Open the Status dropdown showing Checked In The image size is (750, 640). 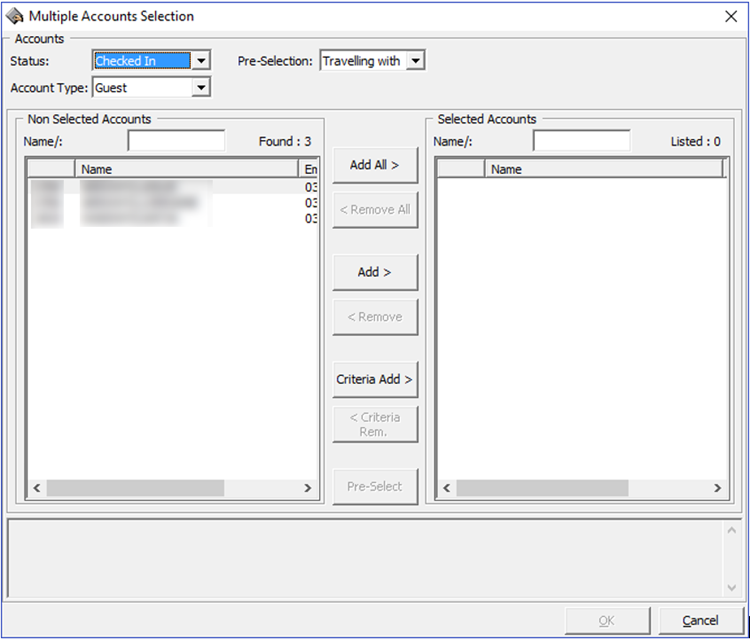(201, 61)
